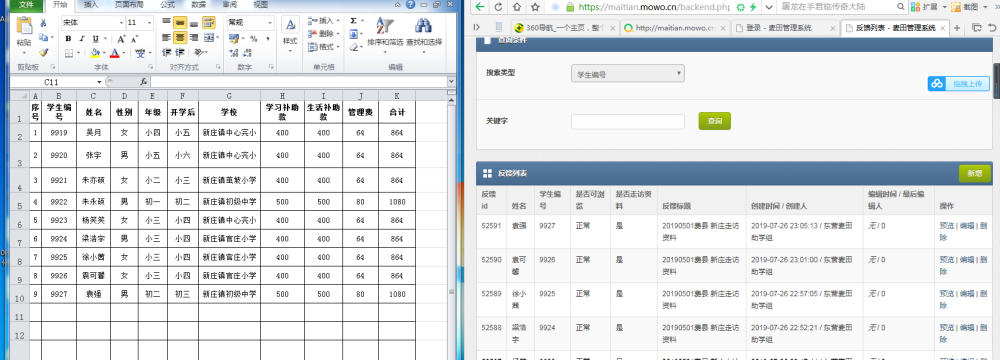Open the 搜索类型 dropdown (学生编号)
Image resolution: width=1000 pixels, height=360 pixels.
628,73
